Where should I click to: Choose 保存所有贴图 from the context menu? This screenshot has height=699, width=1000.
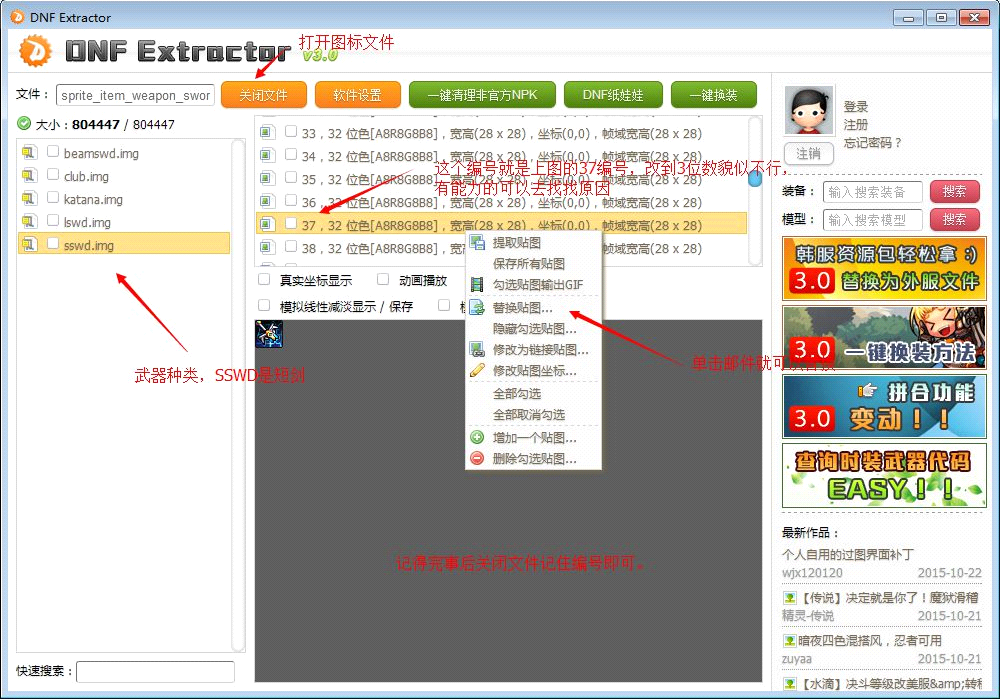point(530,264)
